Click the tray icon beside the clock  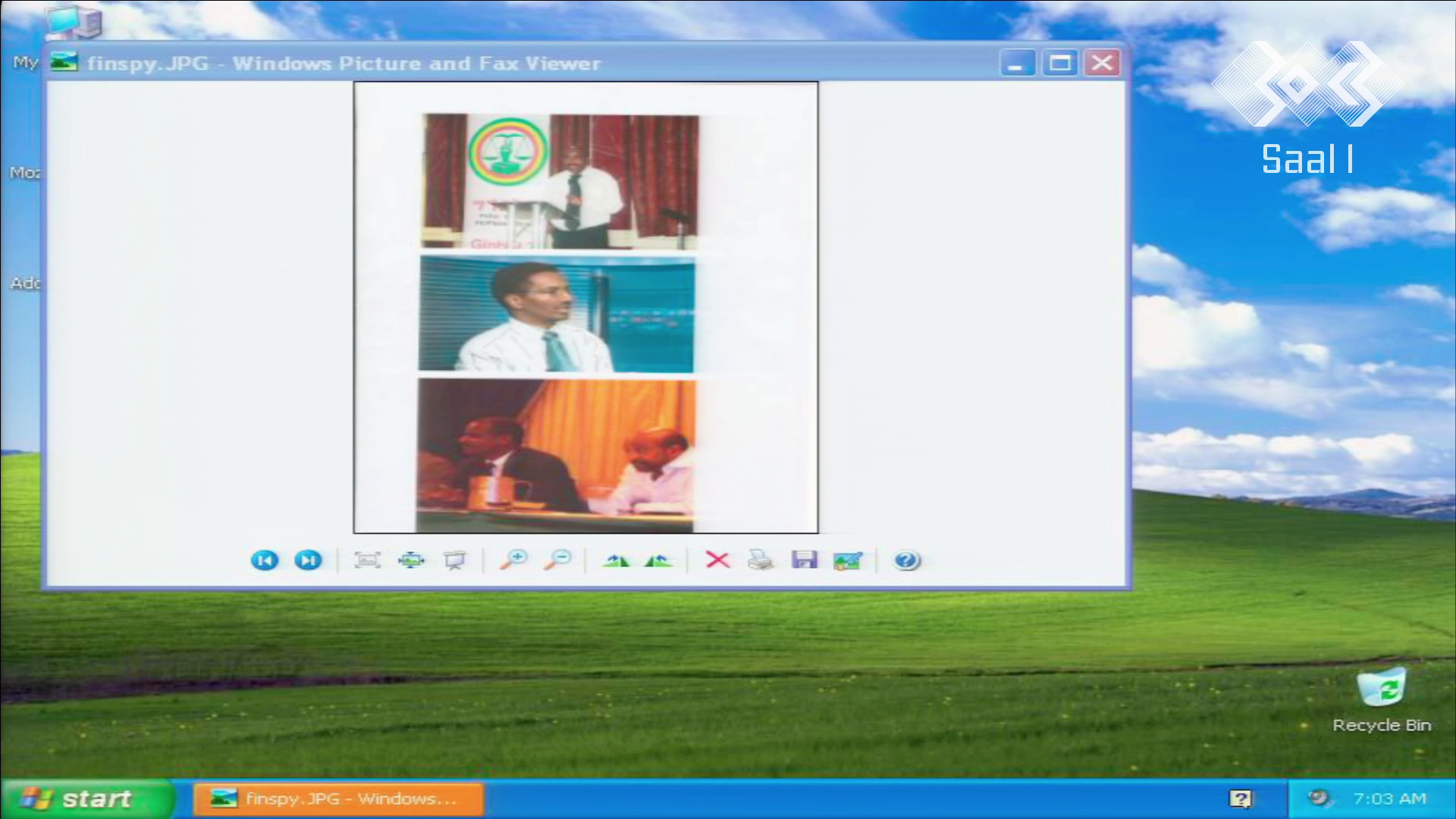click(x=1320, y=798)
